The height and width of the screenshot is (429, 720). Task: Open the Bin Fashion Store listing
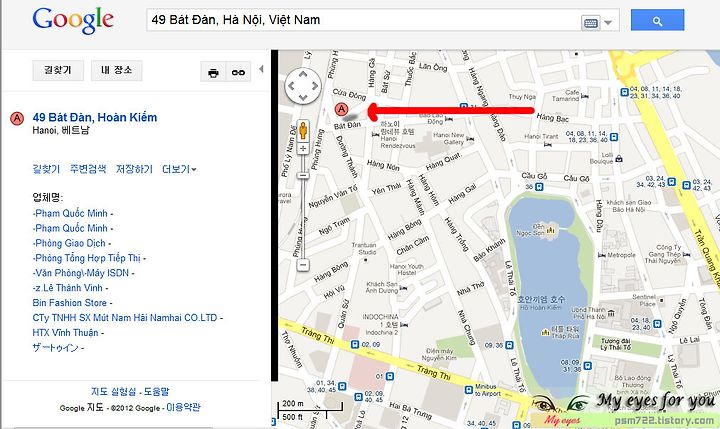coord(69,303)
